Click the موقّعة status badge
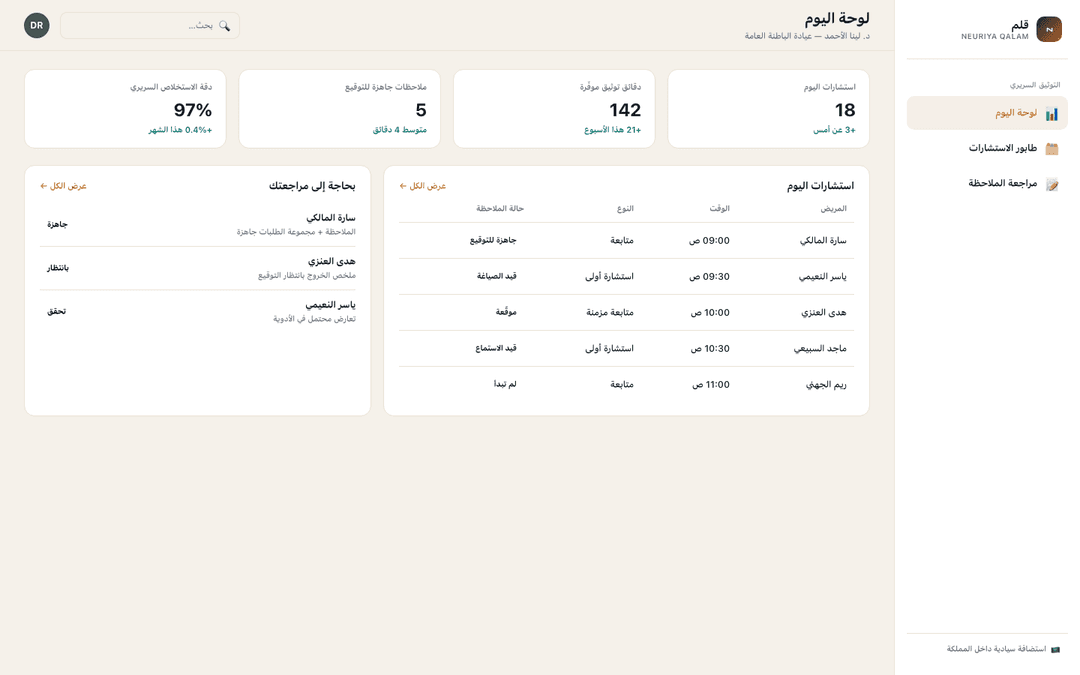The image size is (1080, 675). click(506, 312)
